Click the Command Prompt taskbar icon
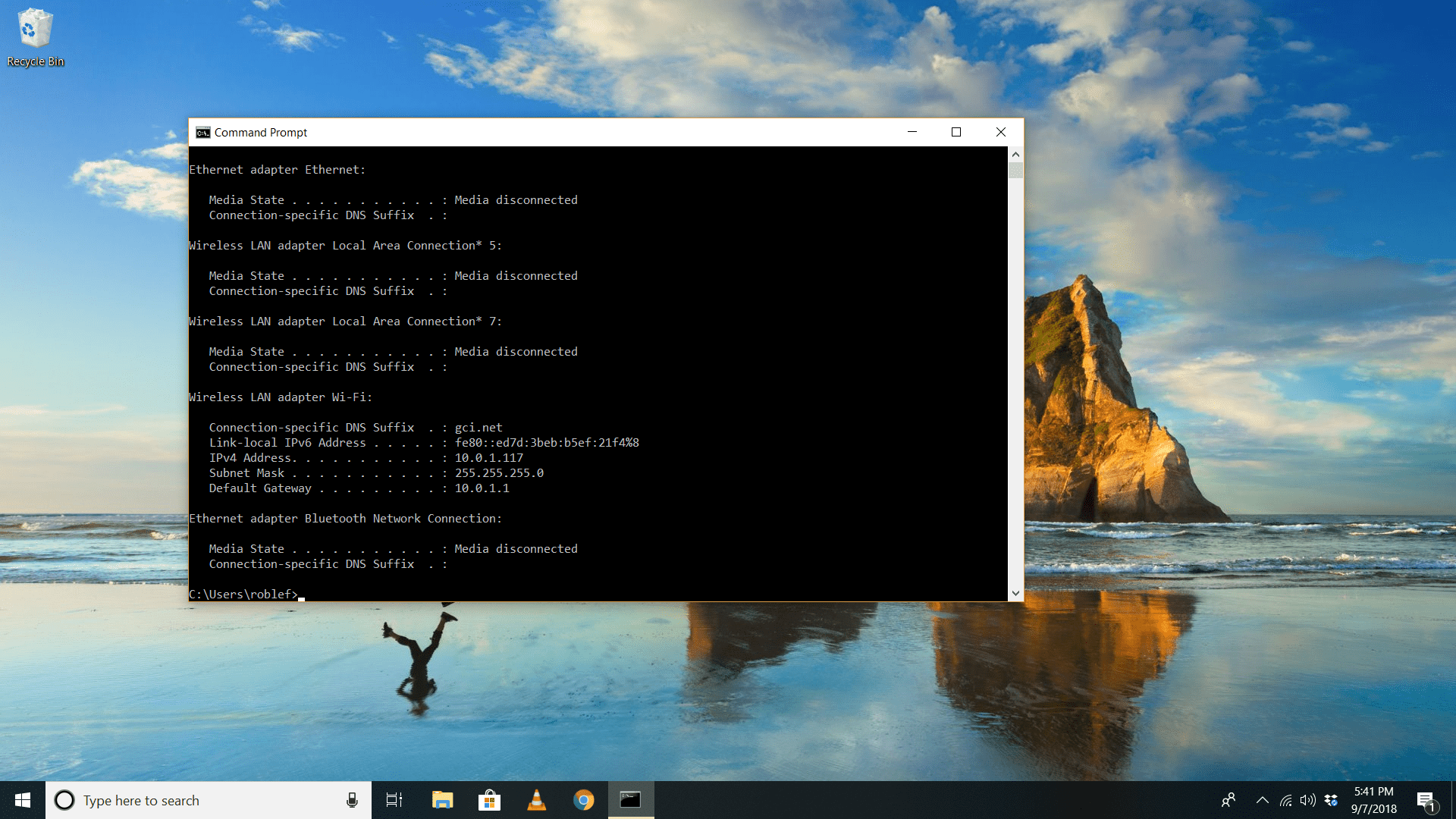The height and width of the screenshot is (819, 1456). coord(631,799)
